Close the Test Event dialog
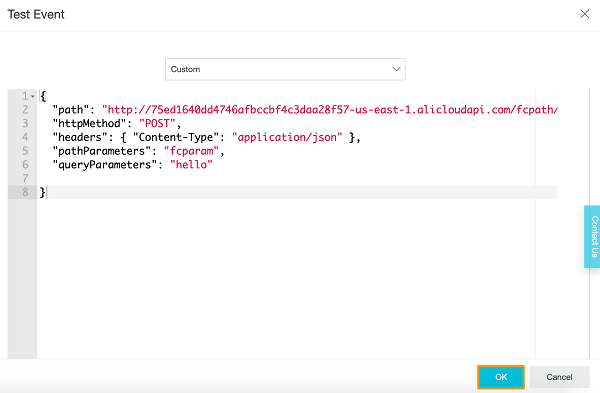This screenshot has width=600, height=393. click(x=584, y=14)
